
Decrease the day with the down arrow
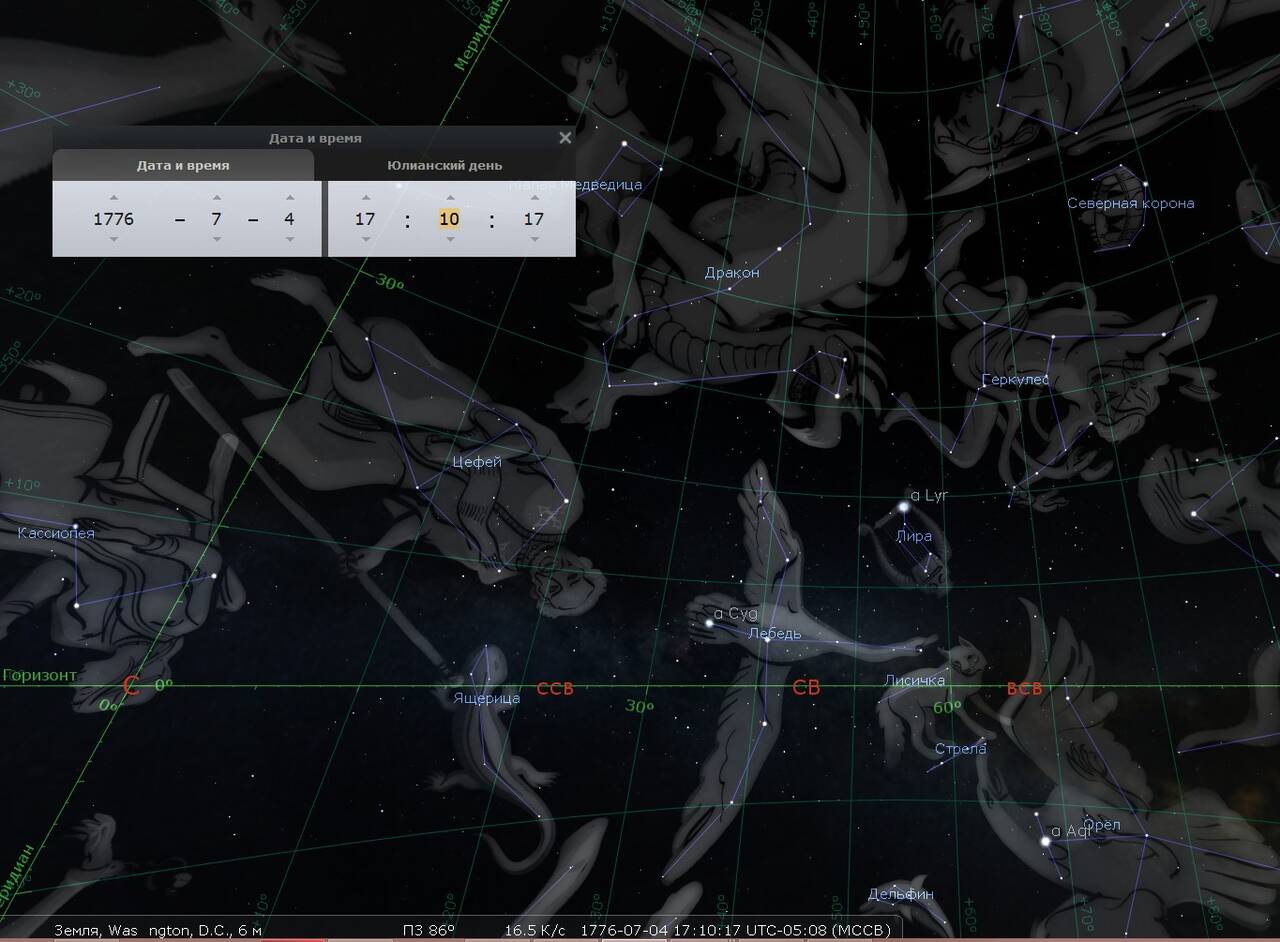click(x=289, y=239)
